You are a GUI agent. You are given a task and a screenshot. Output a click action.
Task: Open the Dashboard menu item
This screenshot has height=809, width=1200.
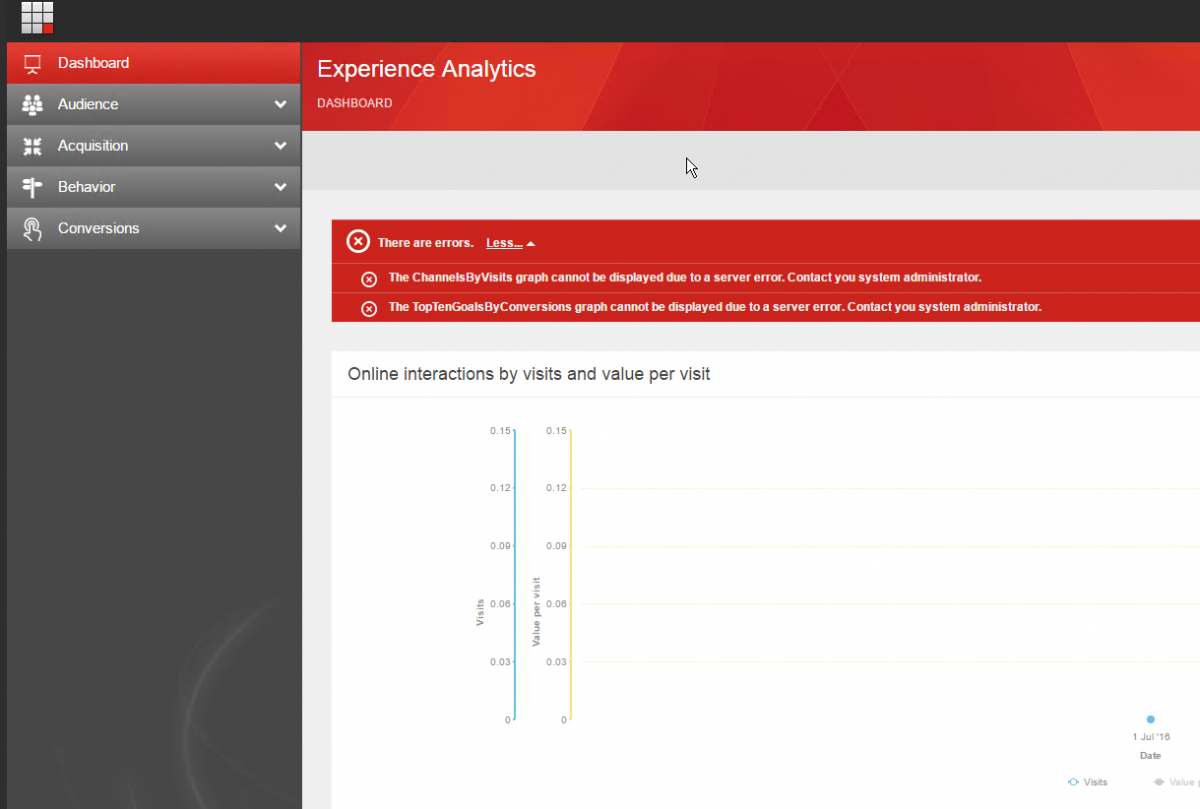click(x=93, y=63)
